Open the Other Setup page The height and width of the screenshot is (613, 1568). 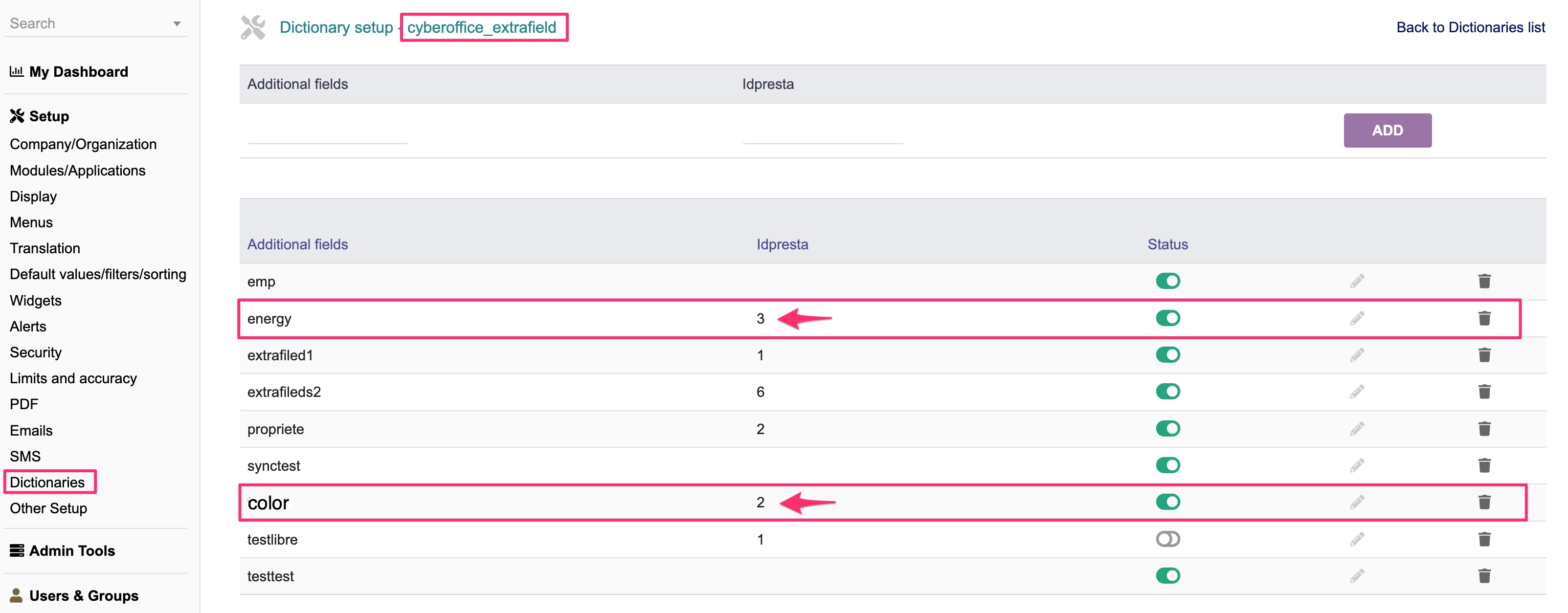click(x=49, y=508)
